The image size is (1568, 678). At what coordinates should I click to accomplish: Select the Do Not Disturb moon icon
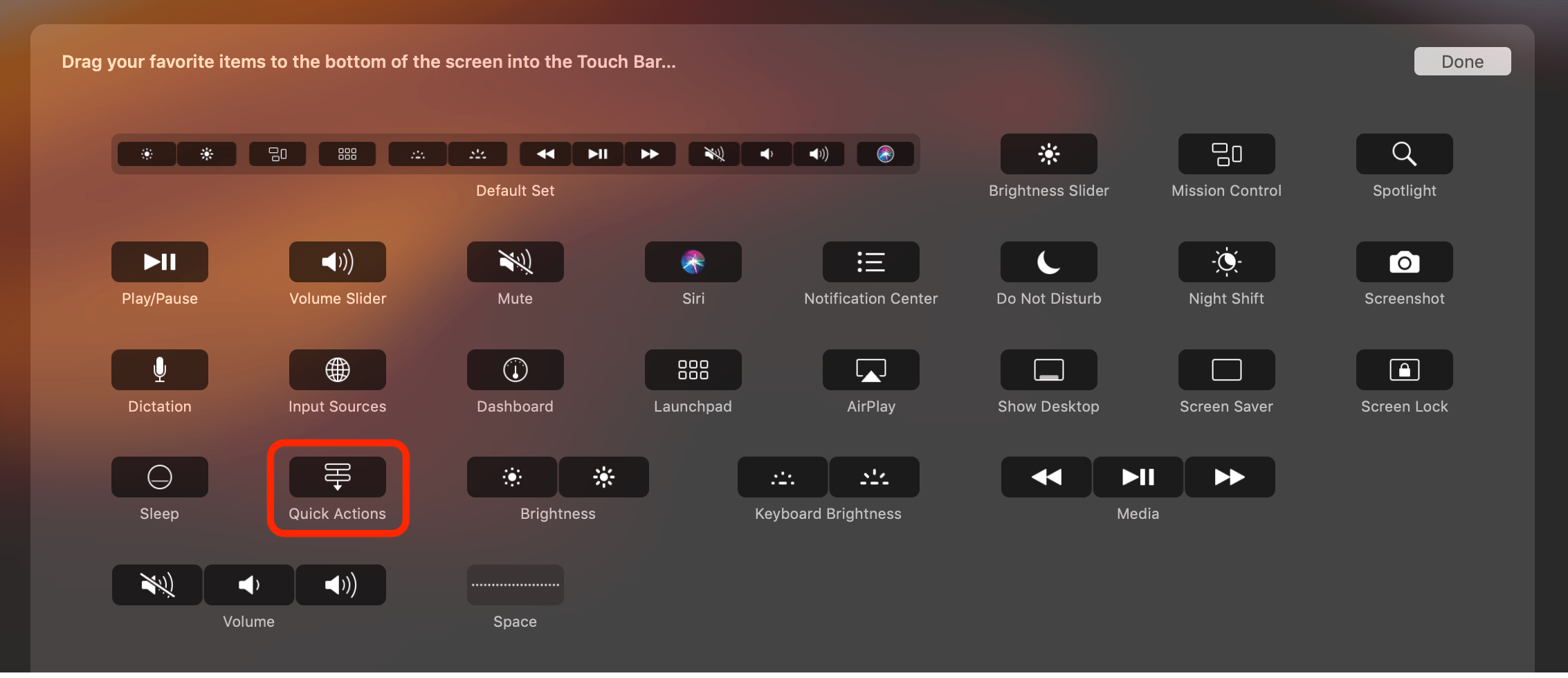coord(1048,262)
